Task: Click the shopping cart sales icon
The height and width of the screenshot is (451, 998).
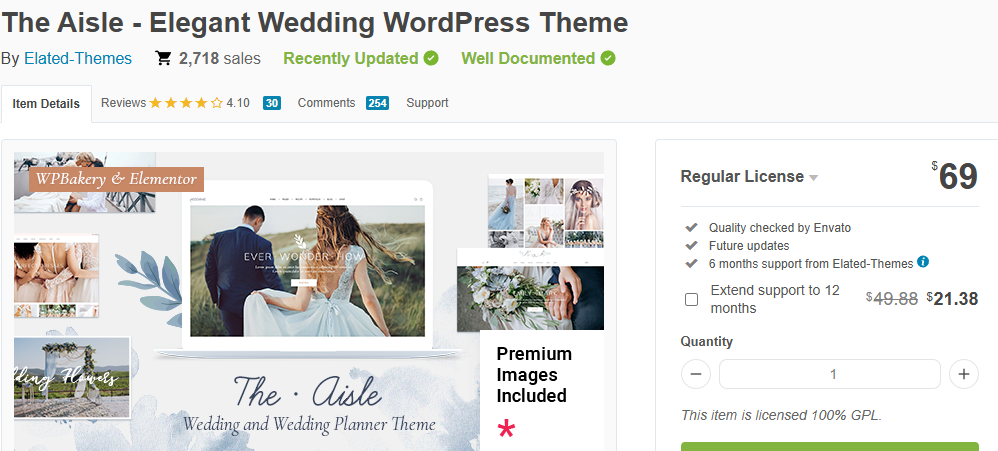Action: 164,59
